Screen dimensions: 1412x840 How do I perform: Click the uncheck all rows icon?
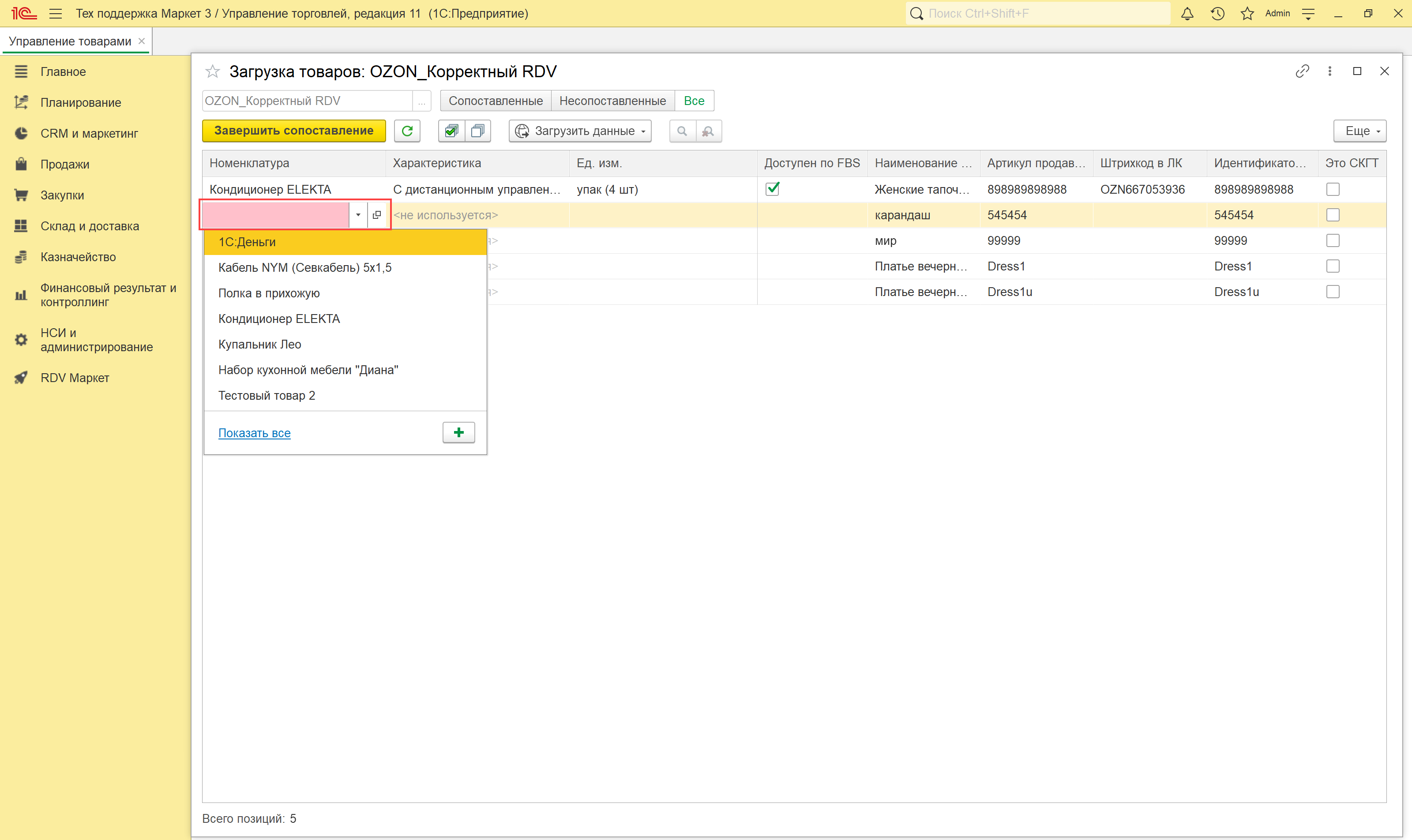tap(478, 131)
